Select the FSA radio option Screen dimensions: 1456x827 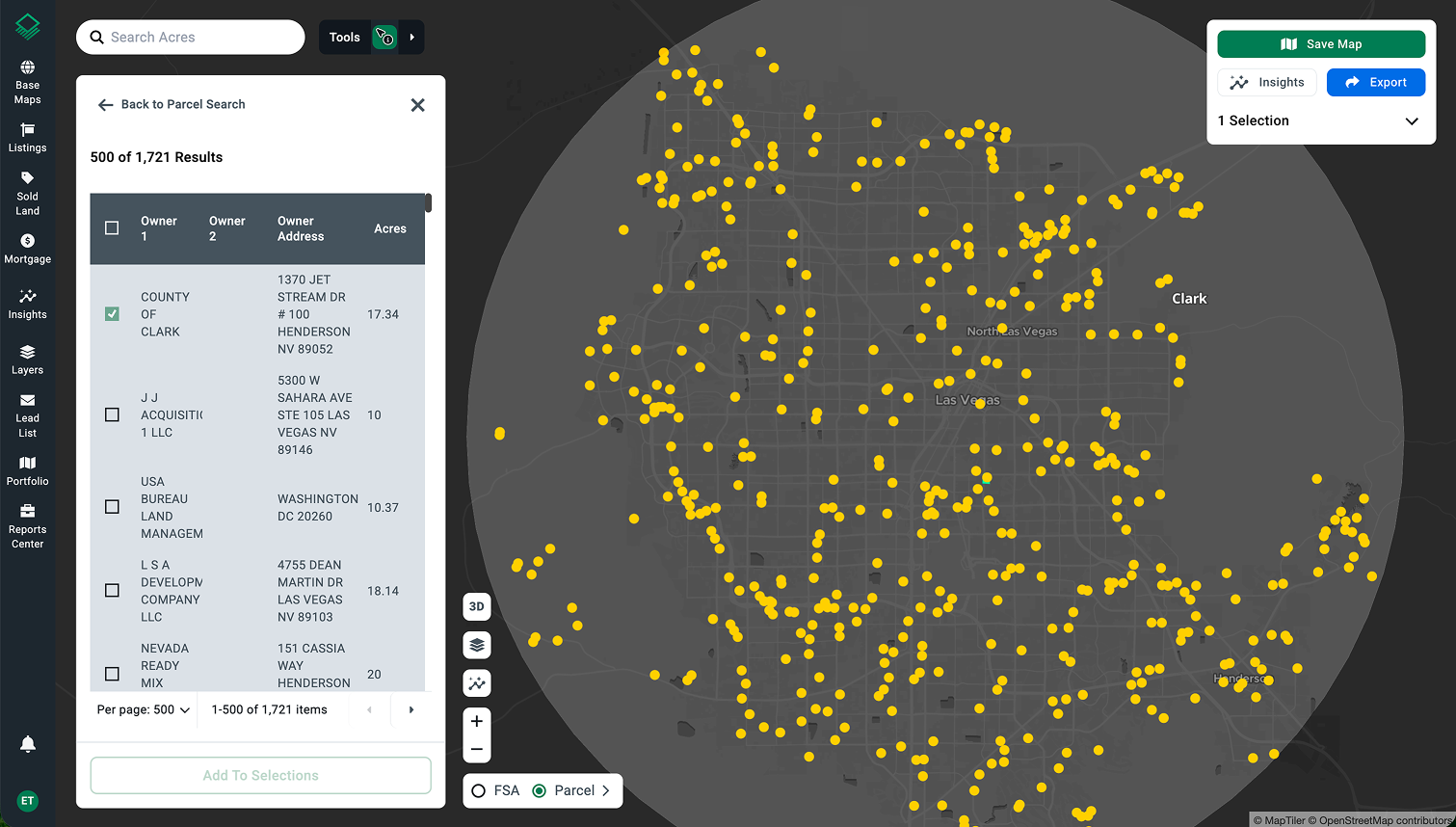tap(479, 791)
